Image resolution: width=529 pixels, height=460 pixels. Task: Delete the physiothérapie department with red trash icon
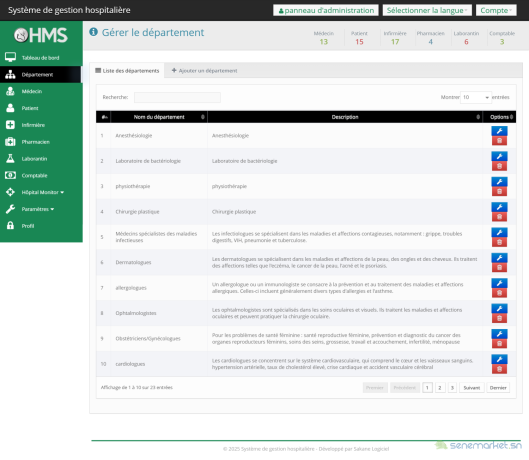point(499,191)
